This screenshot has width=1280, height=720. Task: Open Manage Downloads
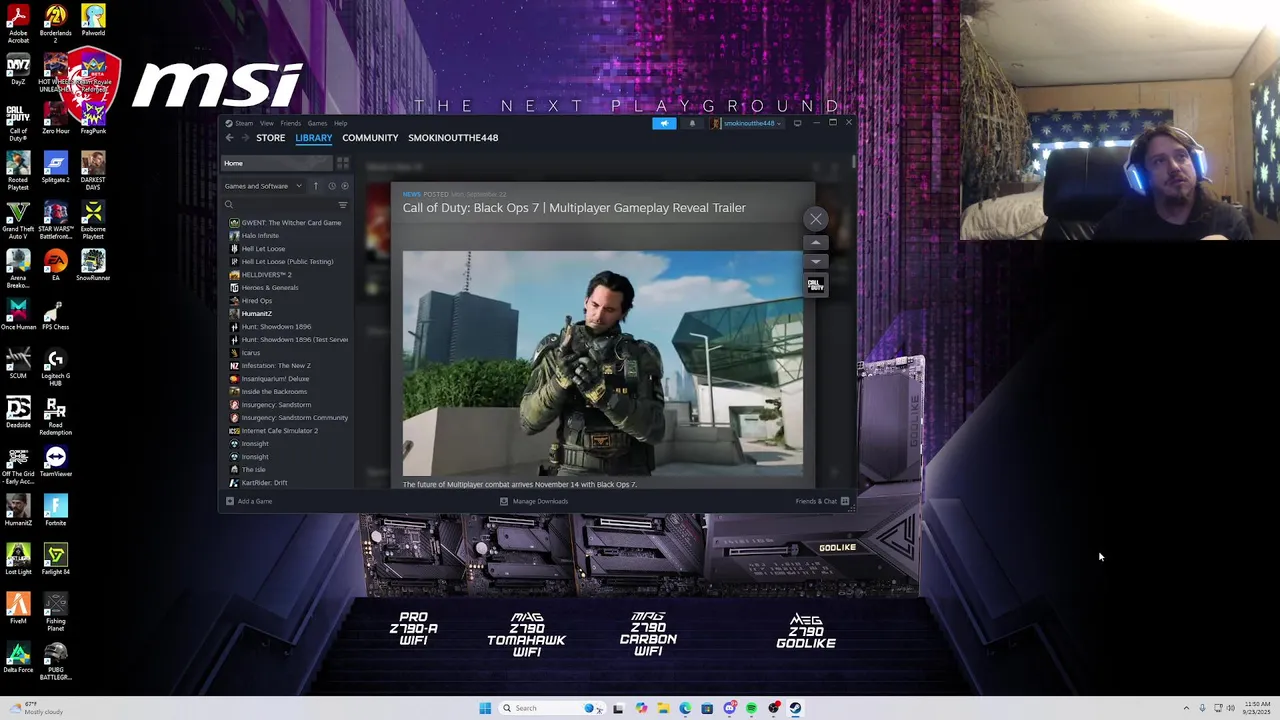[x=534, y=501]
